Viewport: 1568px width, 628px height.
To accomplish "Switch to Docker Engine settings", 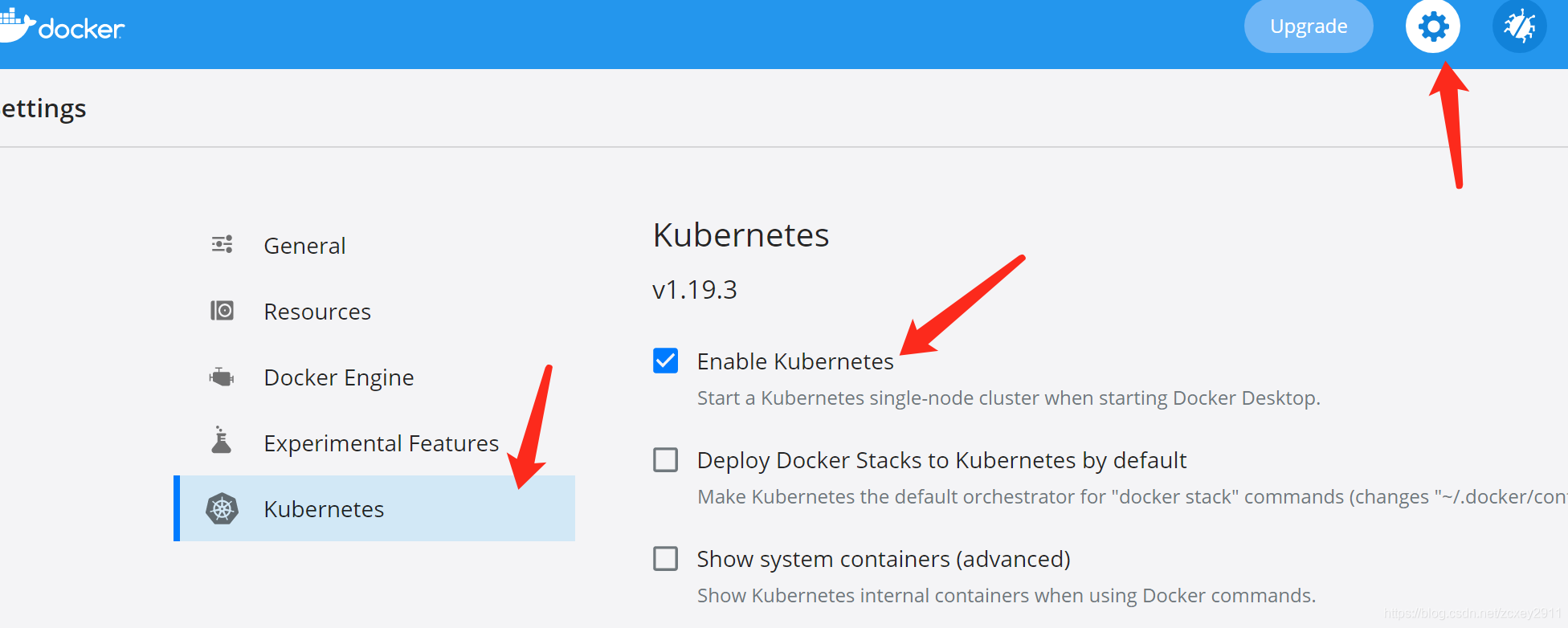I will click(x=339, y=377).
